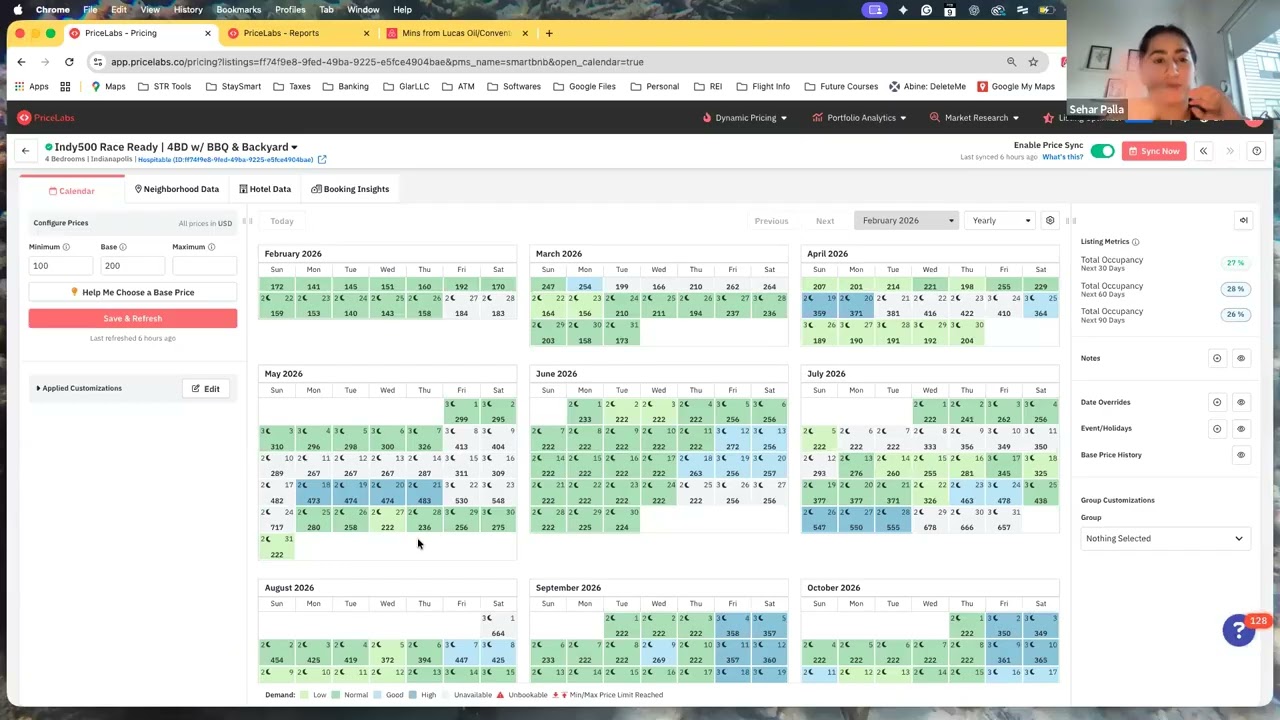Screen dimensions: 1280x720
Task: Click Help Me Choose a Base Price
Action: pos(133,292)
